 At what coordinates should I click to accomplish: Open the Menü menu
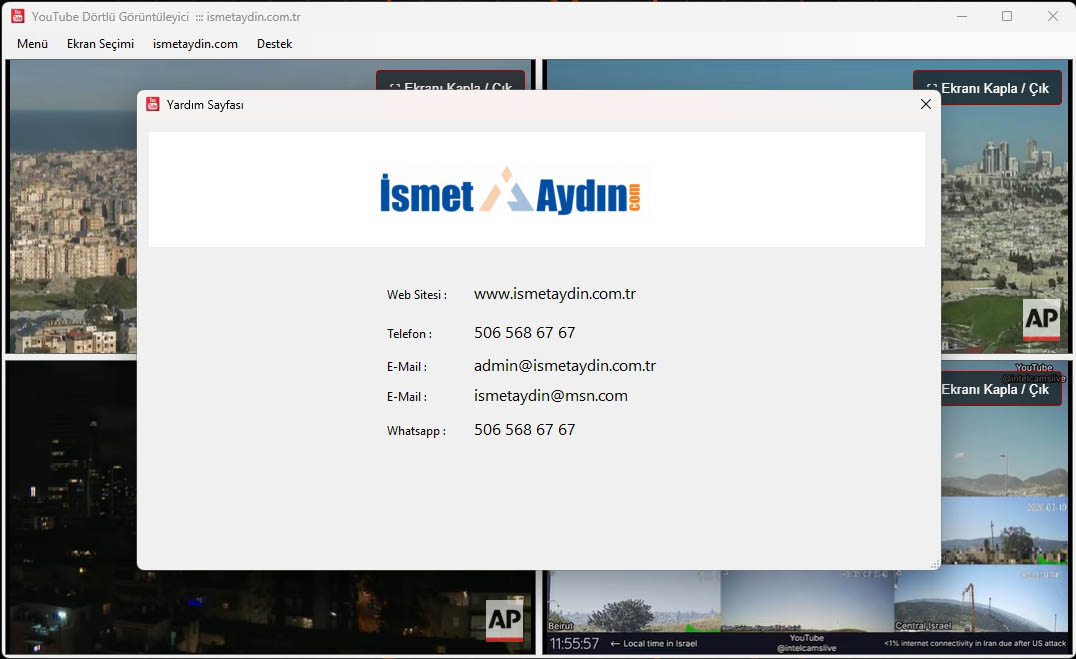click(32, 44)
